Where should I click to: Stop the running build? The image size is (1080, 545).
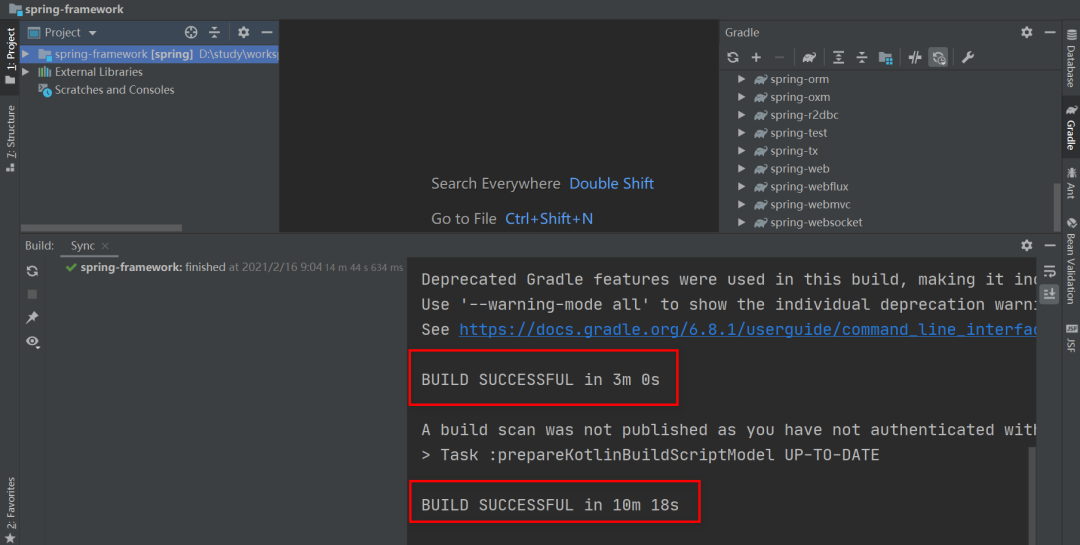(x=32, y=294)
